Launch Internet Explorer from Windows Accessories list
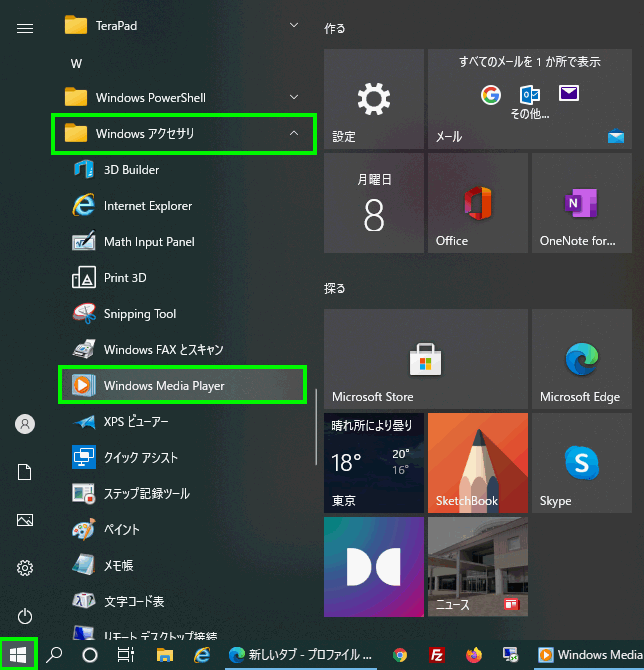This screenshot has height=670, width=644. point(182,206)
